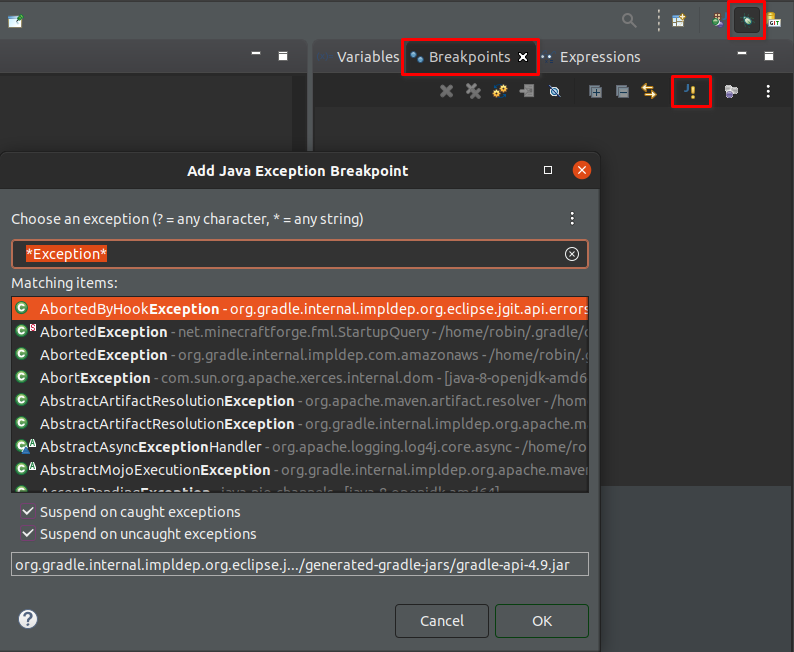Toggle Suspend on uncaught exceptions
794x652 pixels.
click(x=28, y=534)
